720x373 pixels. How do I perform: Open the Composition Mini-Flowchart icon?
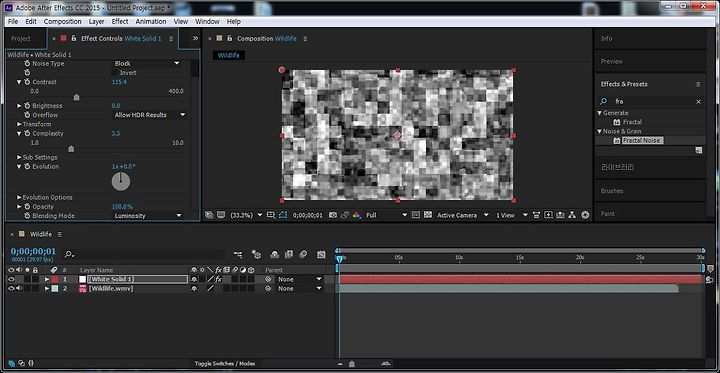coord(238,254)
